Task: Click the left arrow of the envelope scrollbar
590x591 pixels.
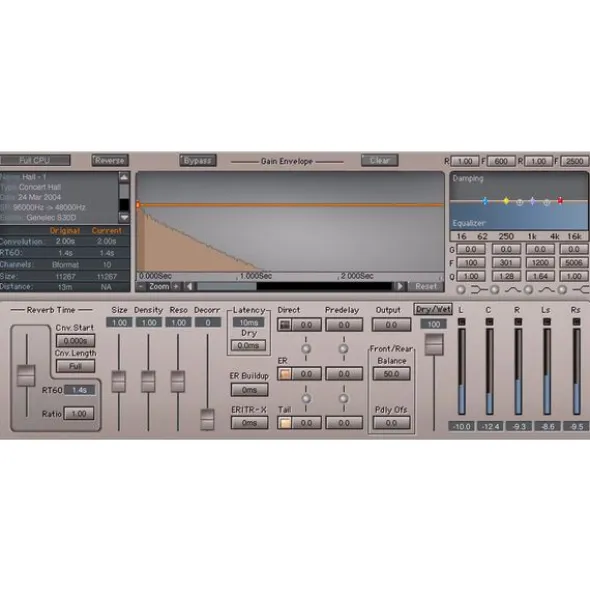Action: coord(190,286)
